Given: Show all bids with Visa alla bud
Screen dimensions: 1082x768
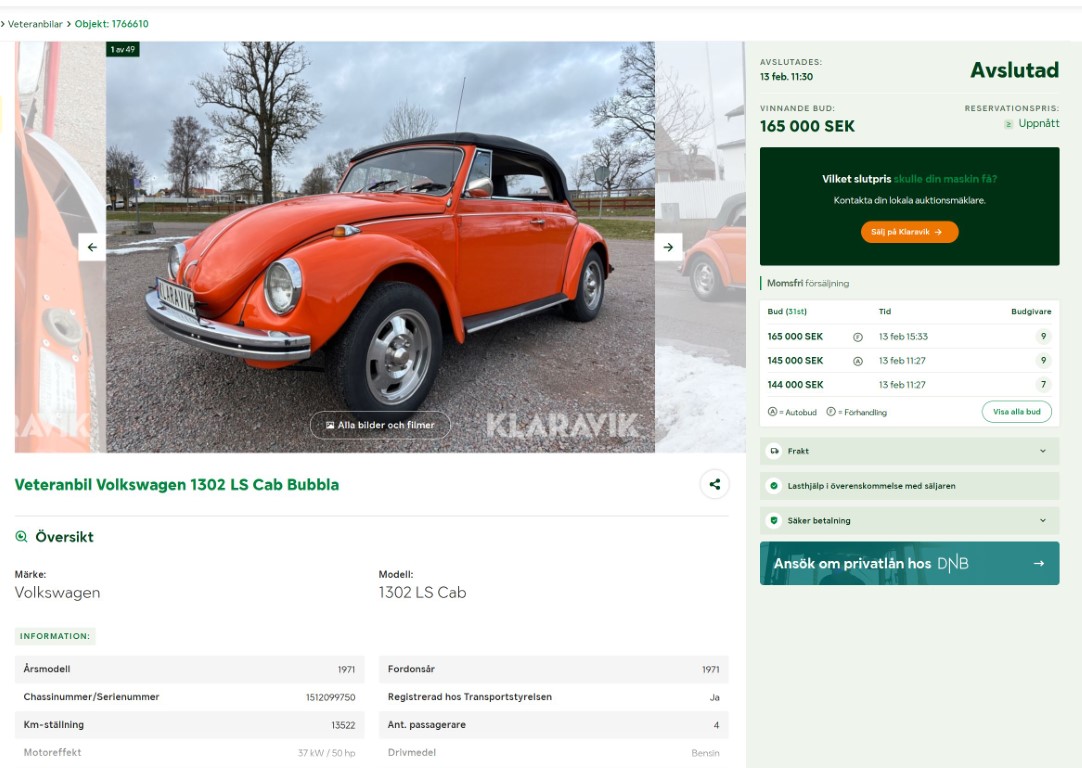Looking at the screenshot, I should tap(1016, 412).
